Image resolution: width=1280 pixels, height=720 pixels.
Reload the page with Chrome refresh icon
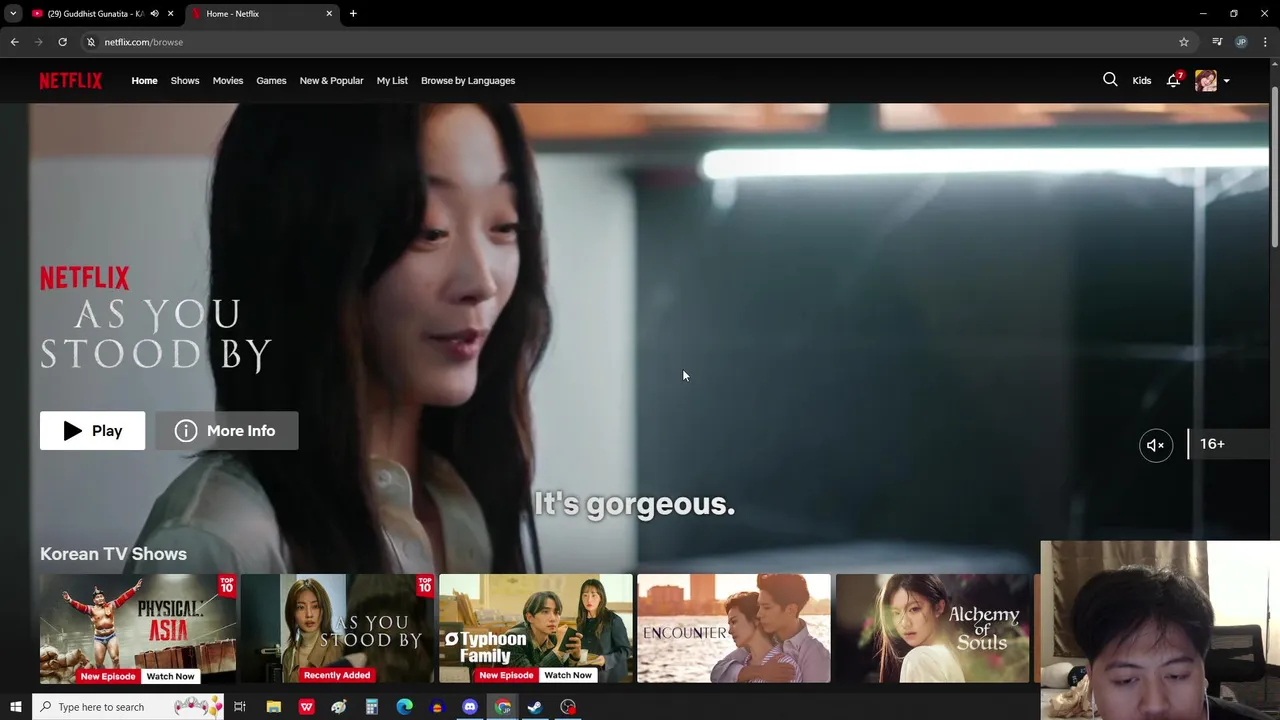coord(62,42)
